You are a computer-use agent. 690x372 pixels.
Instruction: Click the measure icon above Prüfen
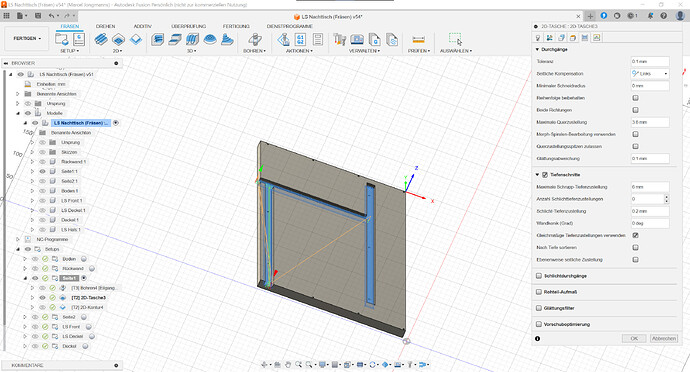418,40
